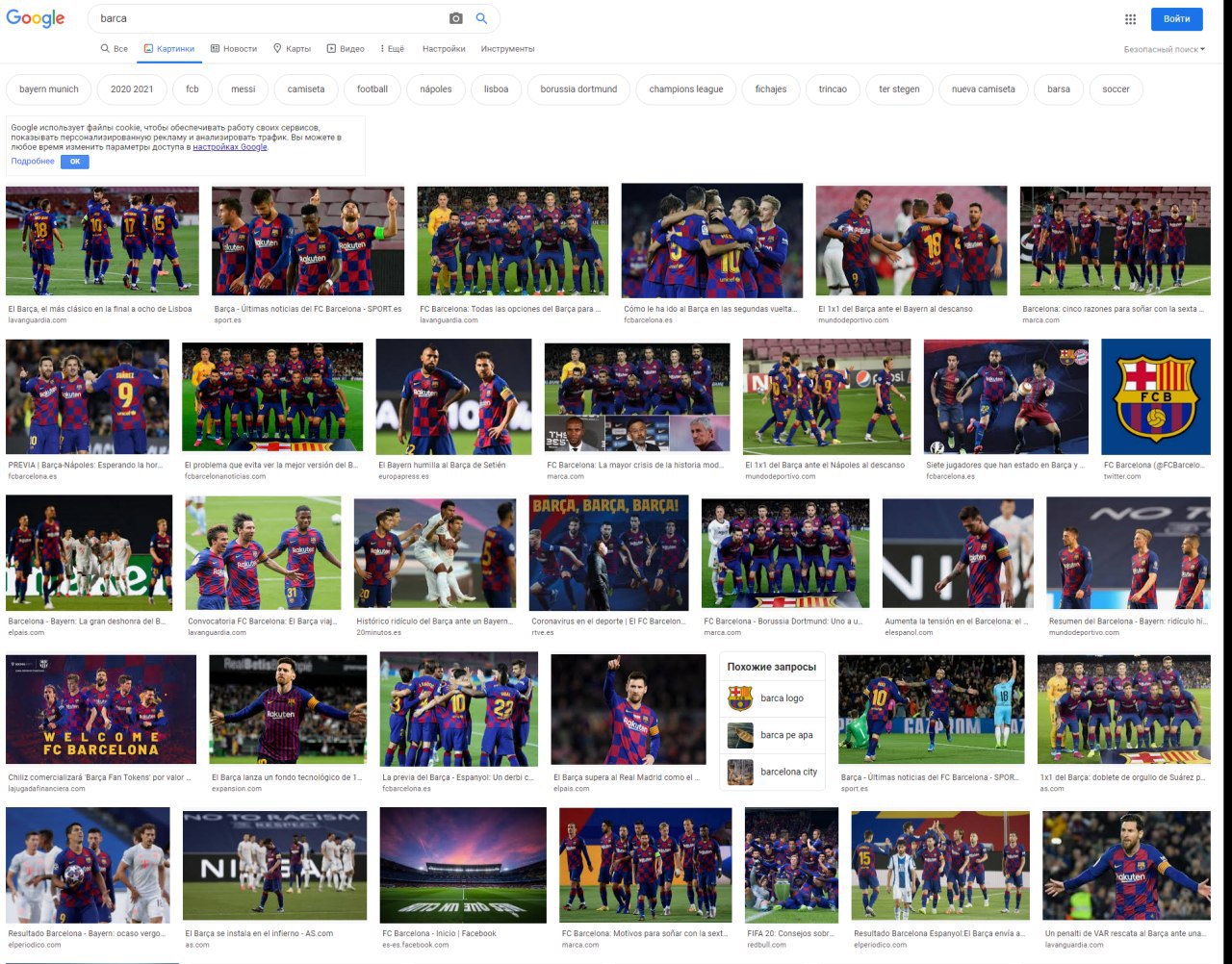Open 'Chiliz comercializará Barça Fan Tokens' caption
This screenshot has height=964, width=1232.
tap(99, 777)
